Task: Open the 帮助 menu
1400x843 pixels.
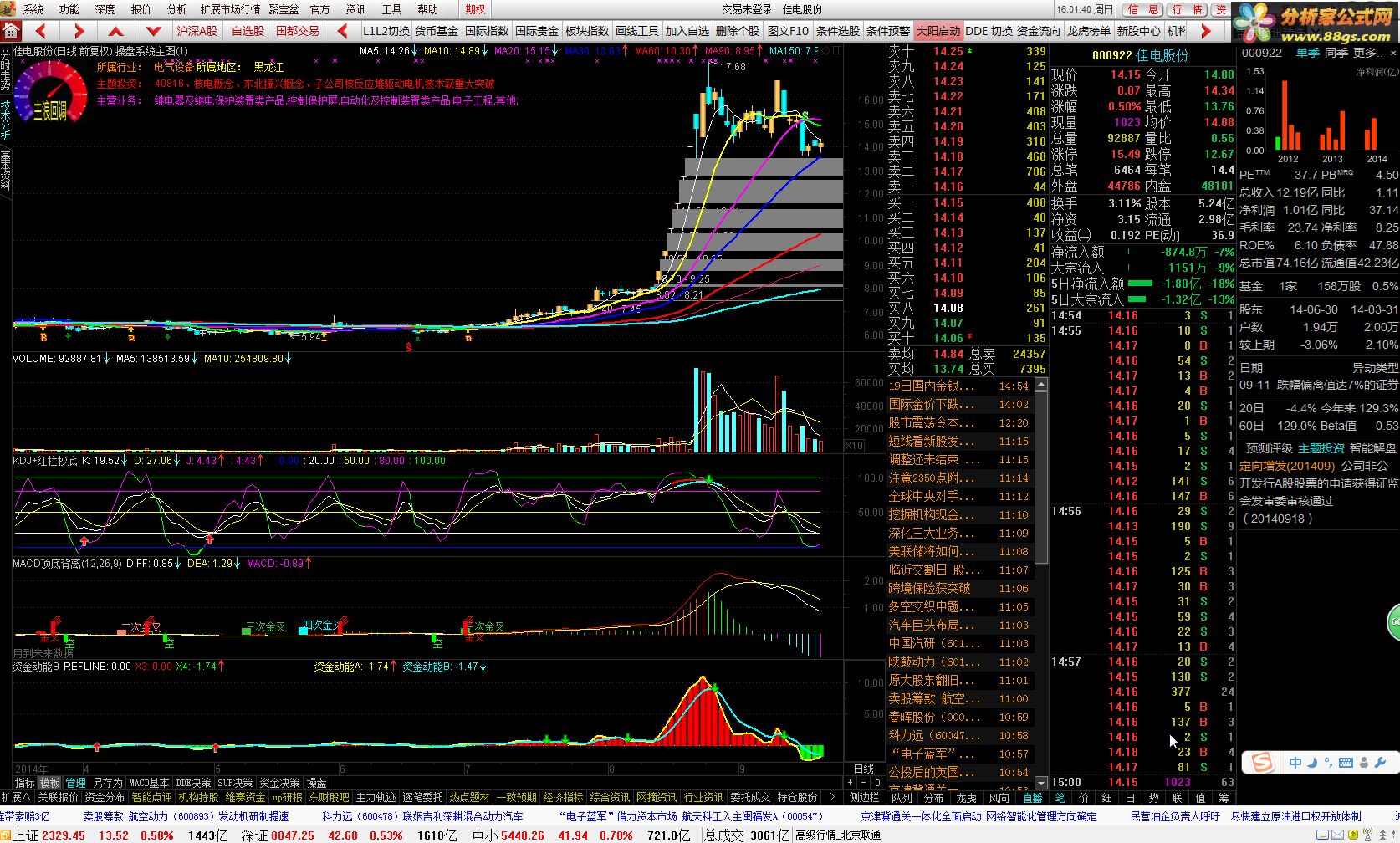Action: [427, 9]
